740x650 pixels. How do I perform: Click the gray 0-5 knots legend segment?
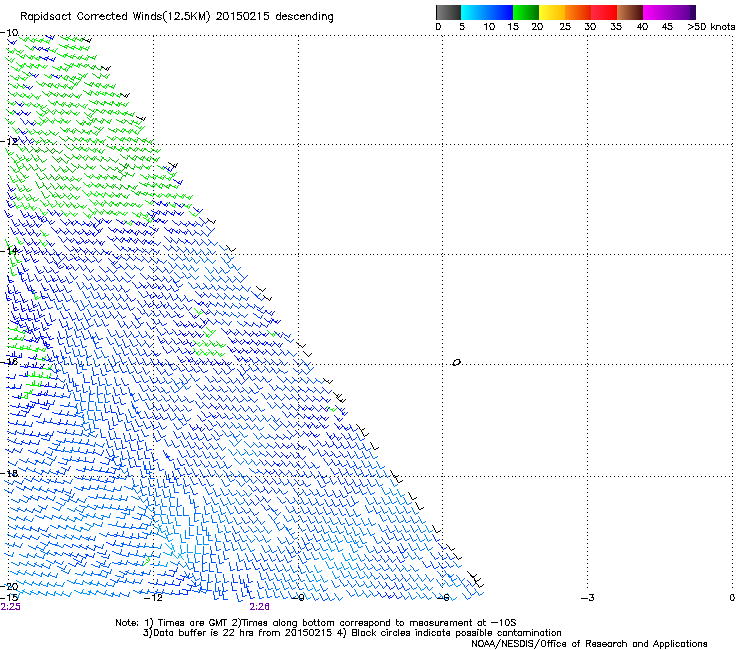pos(448,12)
